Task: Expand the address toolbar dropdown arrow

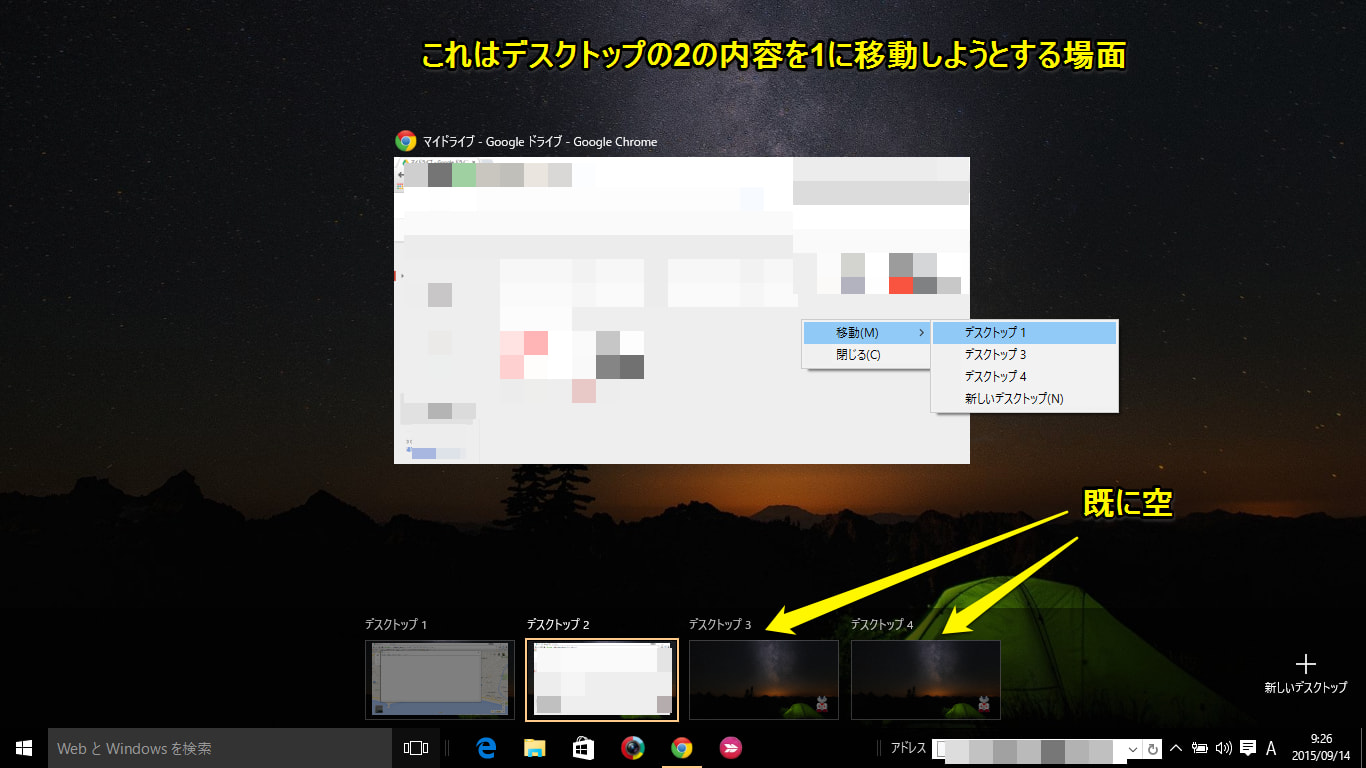Action: pyautogui.click(x=1132, y=749)
